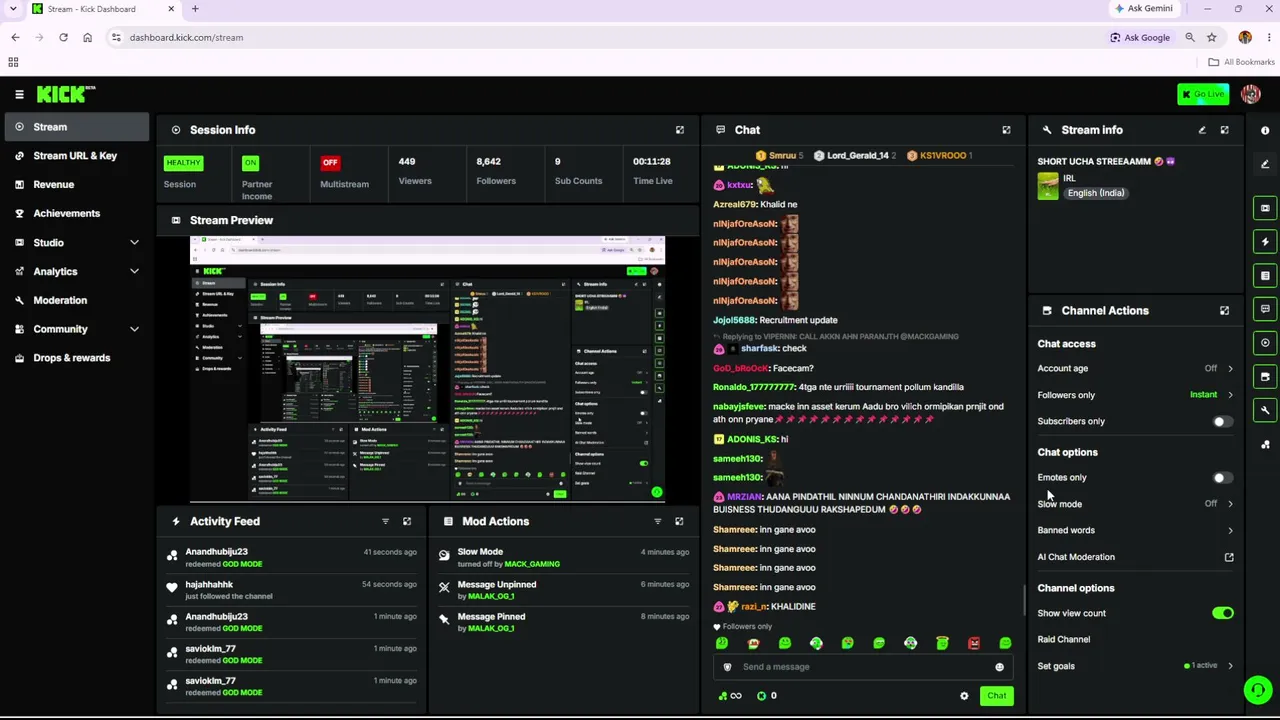Pick the red angry emote
1280x720 pixels.
(974, 643)
